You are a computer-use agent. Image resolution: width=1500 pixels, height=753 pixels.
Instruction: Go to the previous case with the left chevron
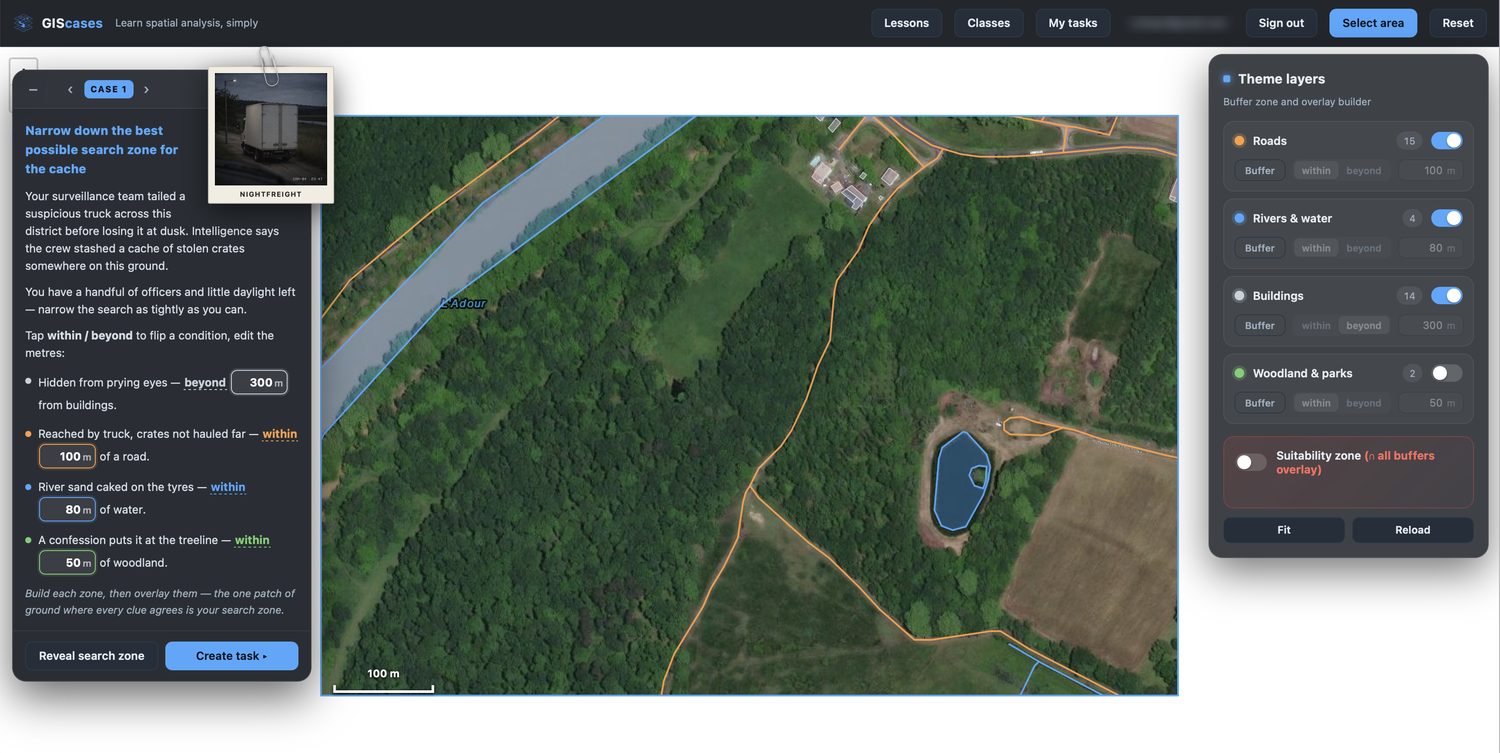(x=70, y=90)
